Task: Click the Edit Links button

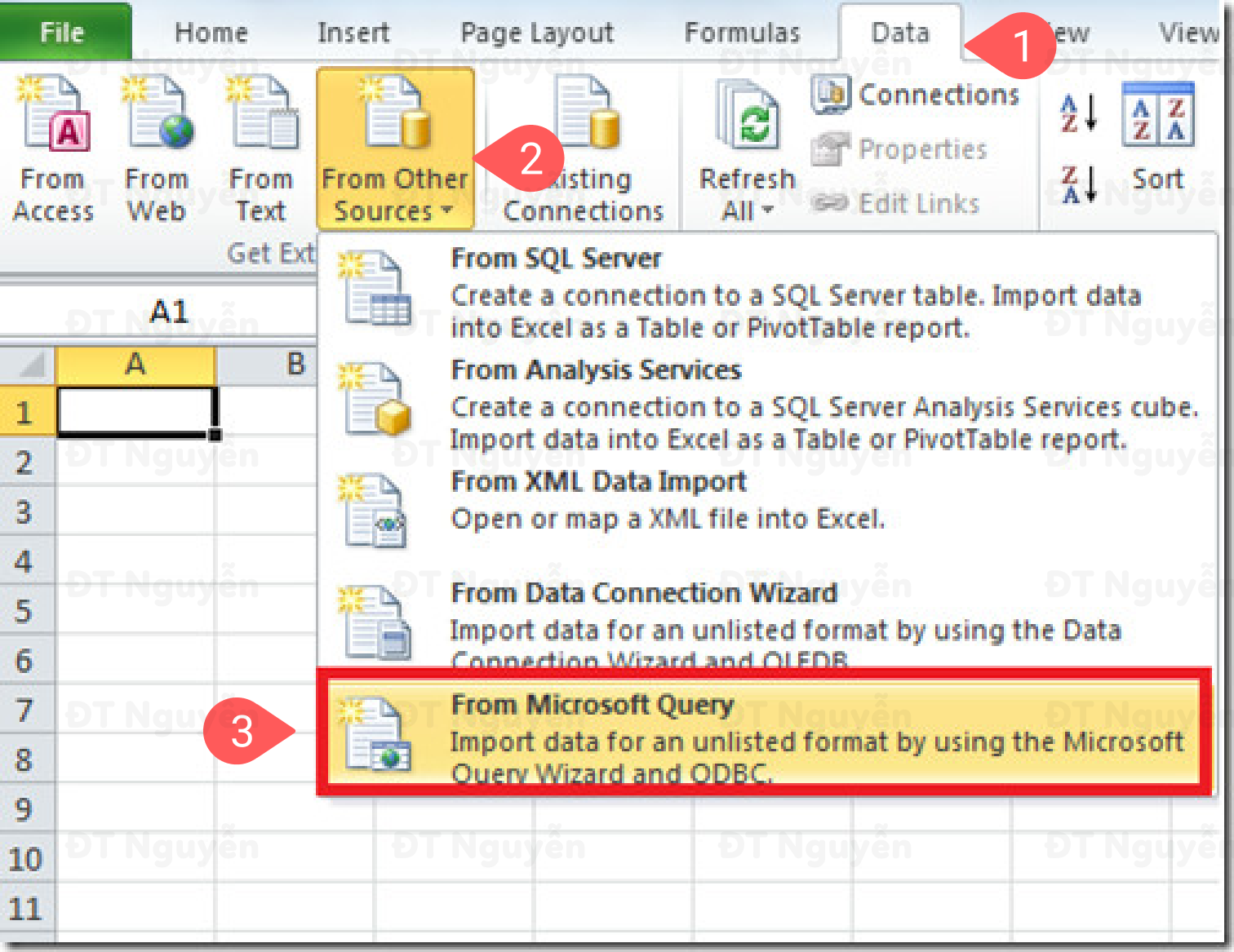Action: click(x=896, y=203)
